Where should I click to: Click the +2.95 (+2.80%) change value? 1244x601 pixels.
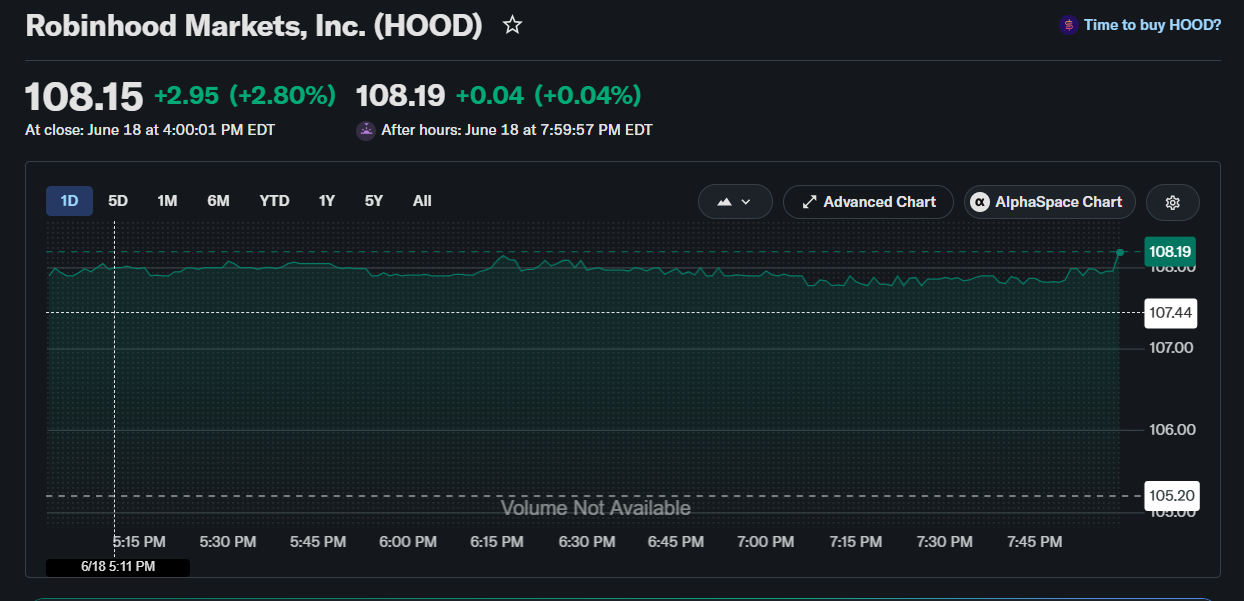click(245, 96)
